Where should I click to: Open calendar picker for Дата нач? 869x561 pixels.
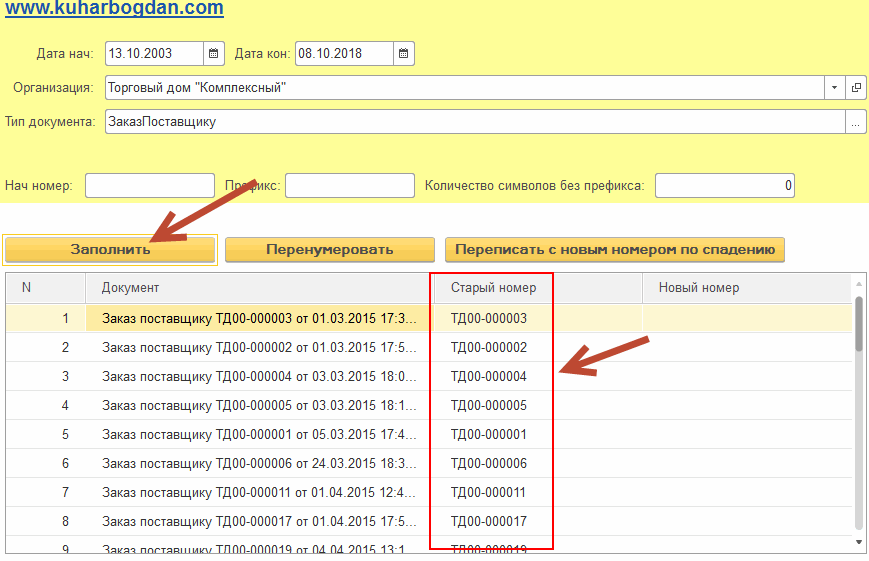pos(214,53)
